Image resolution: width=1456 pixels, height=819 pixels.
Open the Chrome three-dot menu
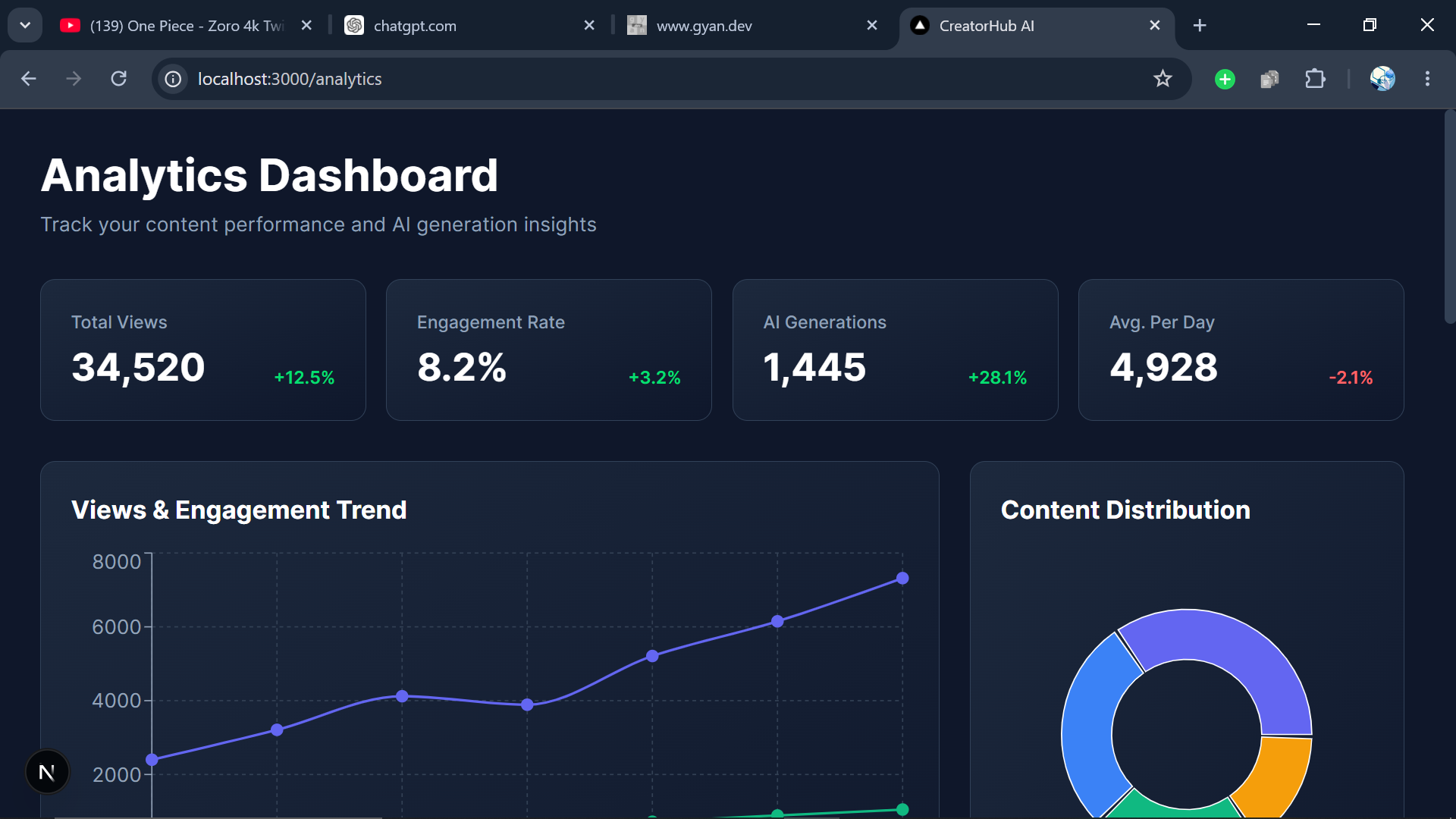tap(1427, 79)
